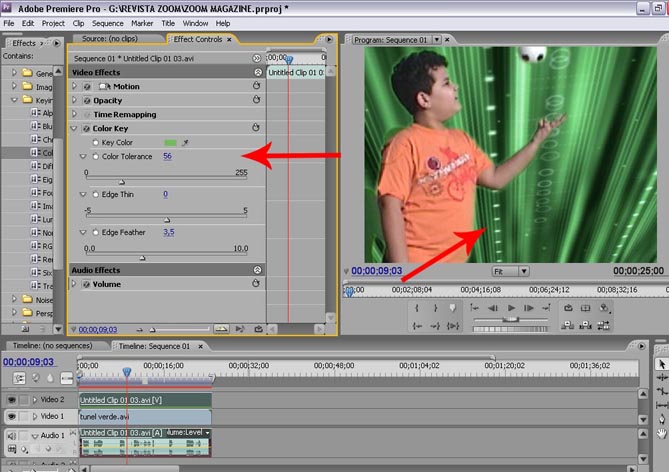This screenshot has height=472, width=669.
Task: Click the Edge Feather value 3,5
Action: tap(169, 232)
